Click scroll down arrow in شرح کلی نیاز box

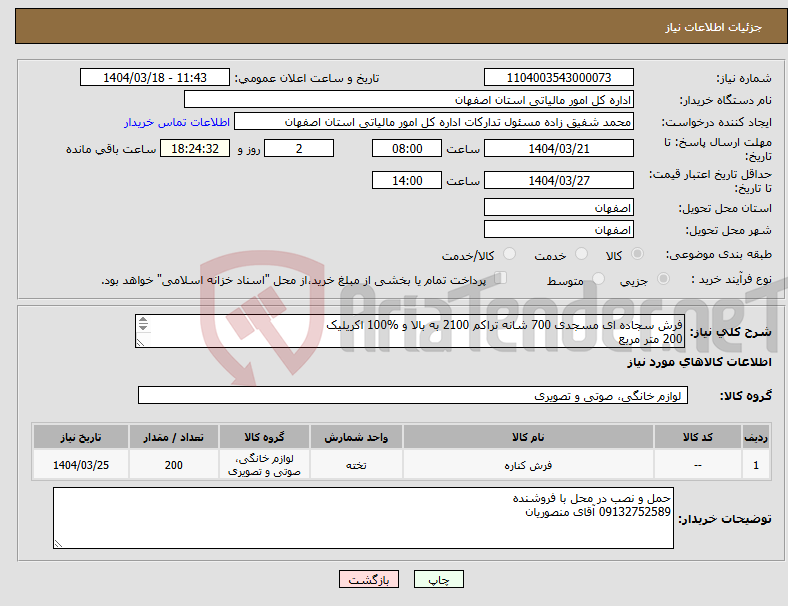coord(143,328)
